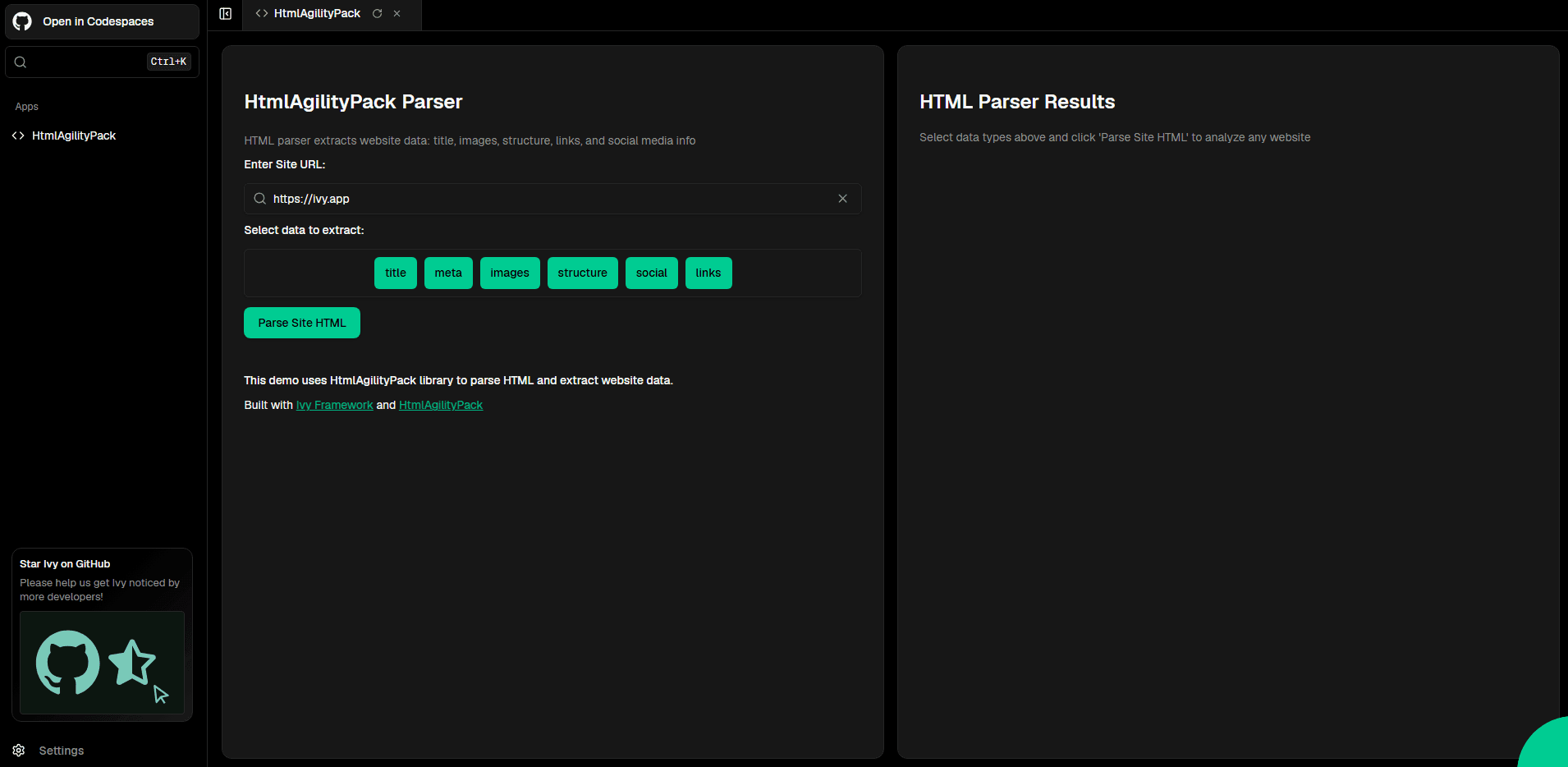
Task: Toggle the structure data option
Action: (x=582, y=273)
